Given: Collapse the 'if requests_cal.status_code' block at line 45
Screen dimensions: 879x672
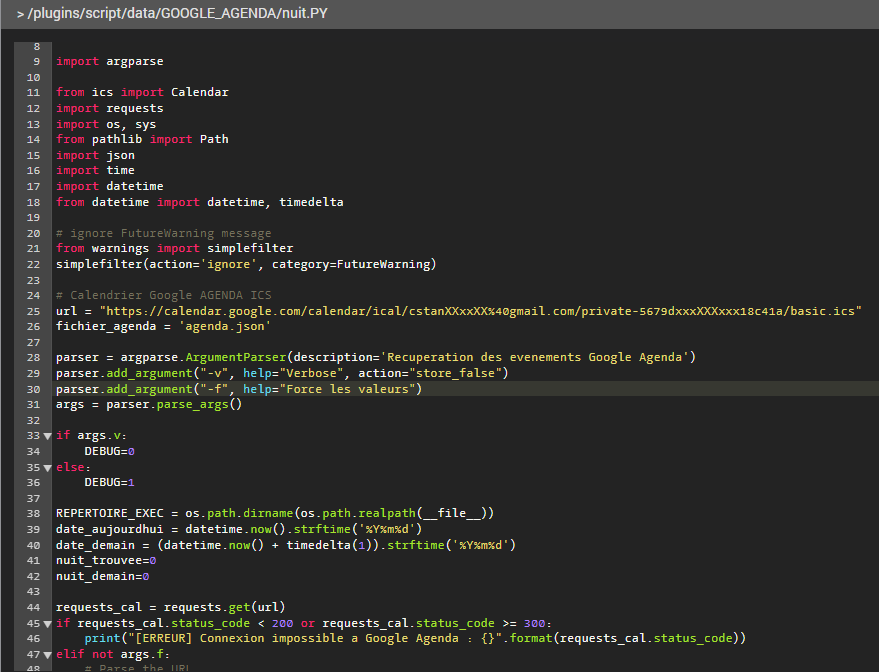Looking at the screenshot, I should tap(48, 624).
